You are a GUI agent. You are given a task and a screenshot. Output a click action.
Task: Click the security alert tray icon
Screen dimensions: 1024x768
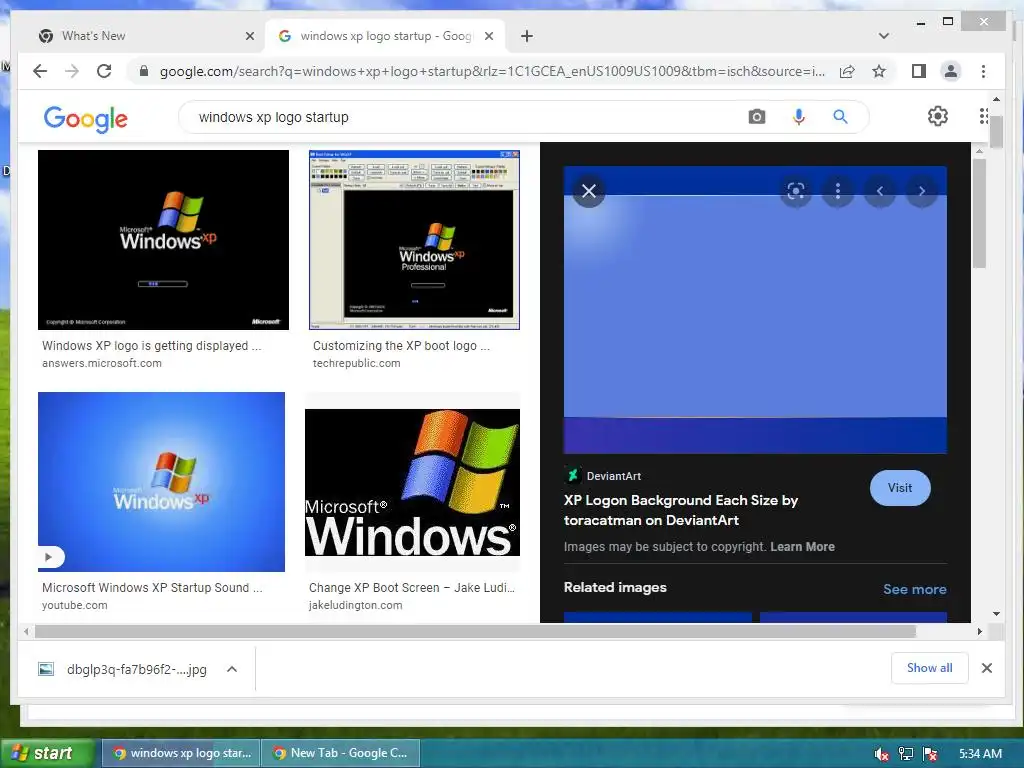(931, 754)
